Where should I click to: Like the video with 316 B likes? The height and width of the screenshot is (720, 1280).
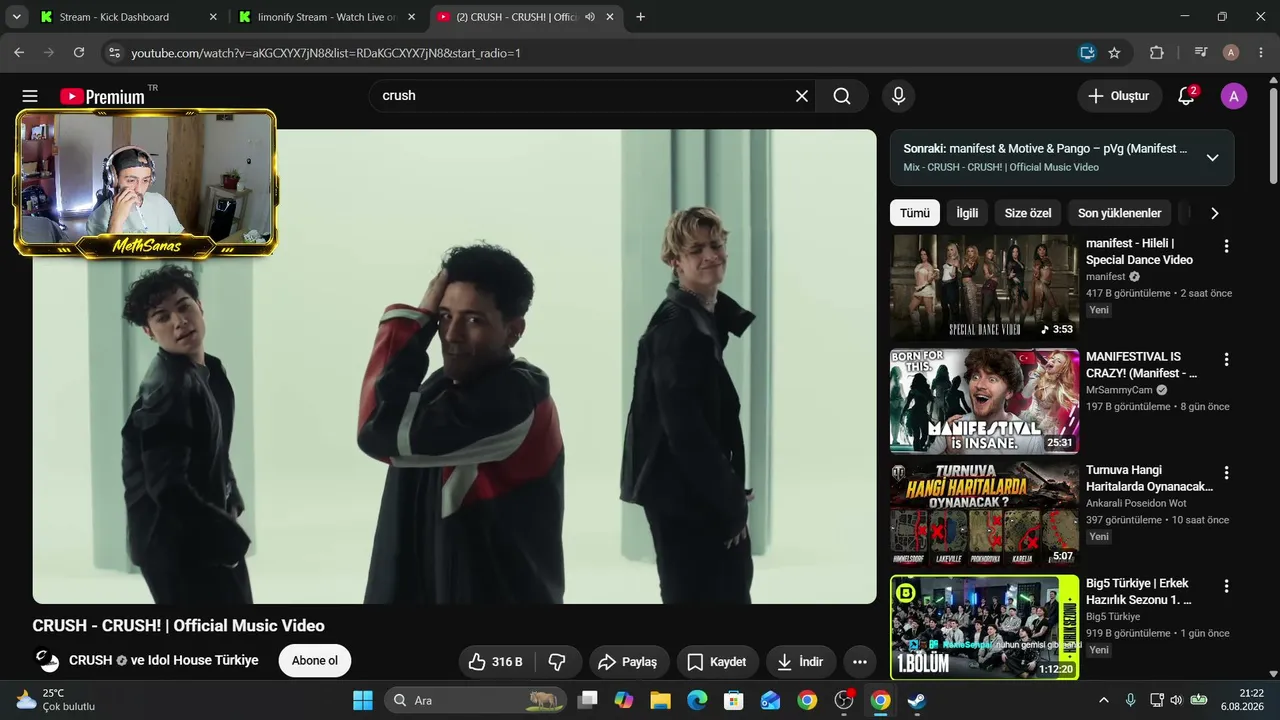coord(497,662)
